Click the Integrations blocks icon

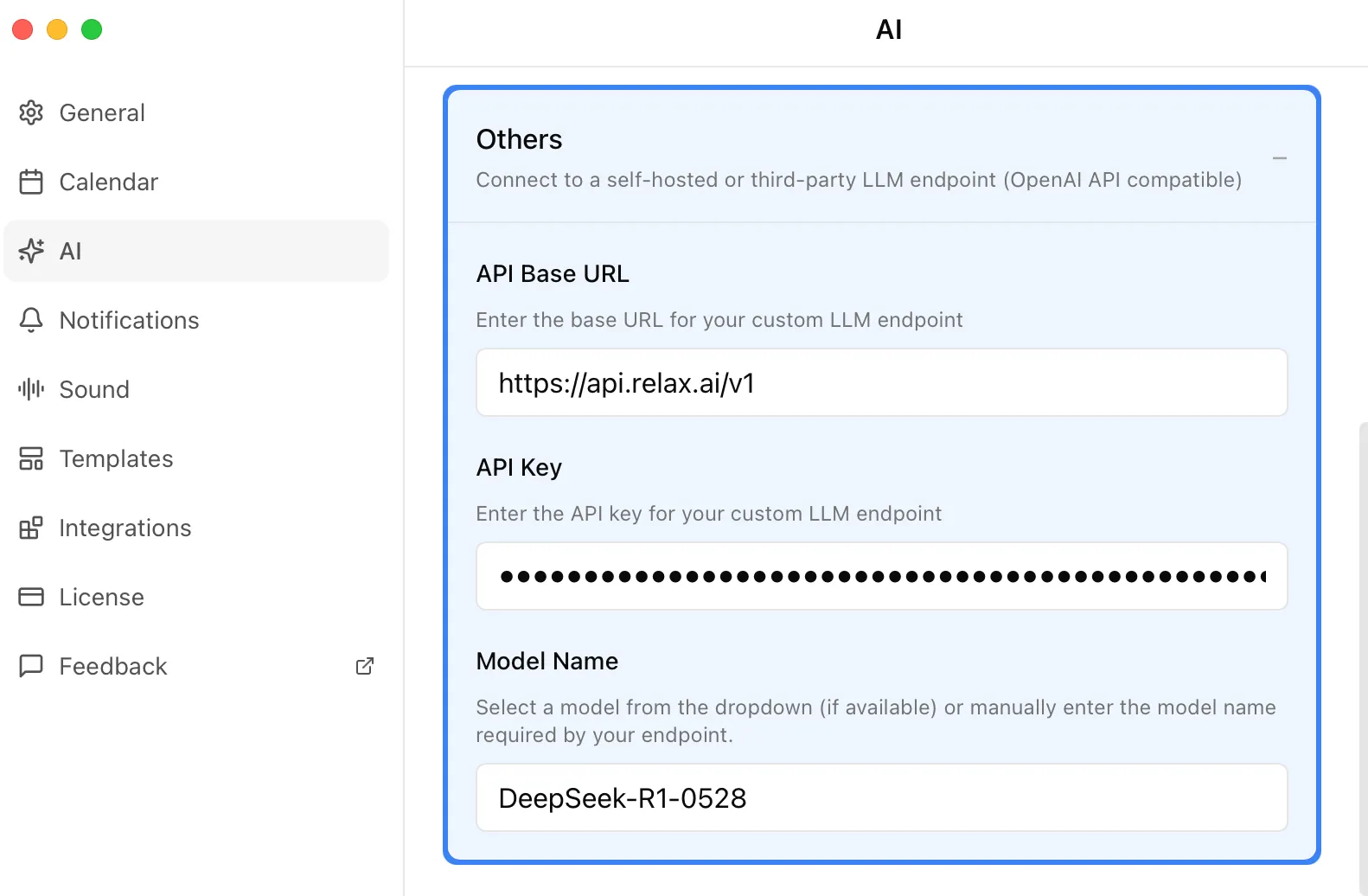[x=31, y=528]
